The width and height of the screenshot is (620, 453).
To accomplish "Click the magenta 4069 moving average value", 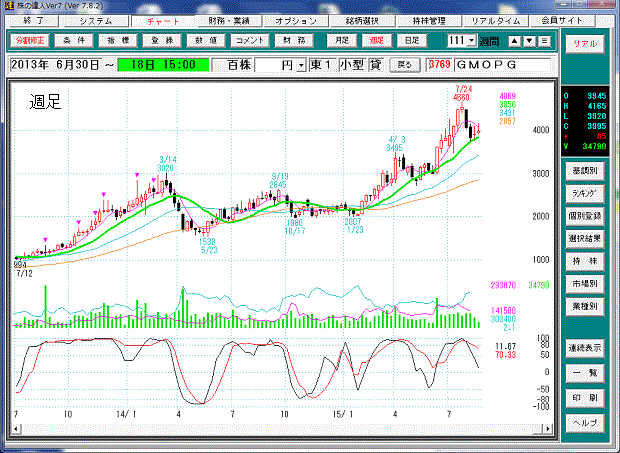I will tap(507, 96).
